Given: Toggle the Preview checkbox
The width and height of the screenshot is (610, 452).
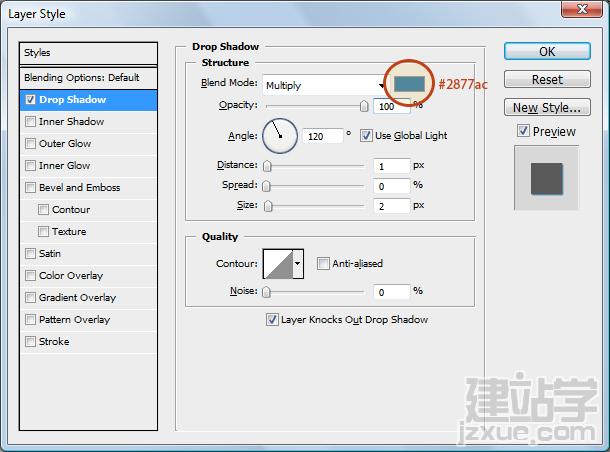Looking at the screenshot, I should tap(523, 131).
